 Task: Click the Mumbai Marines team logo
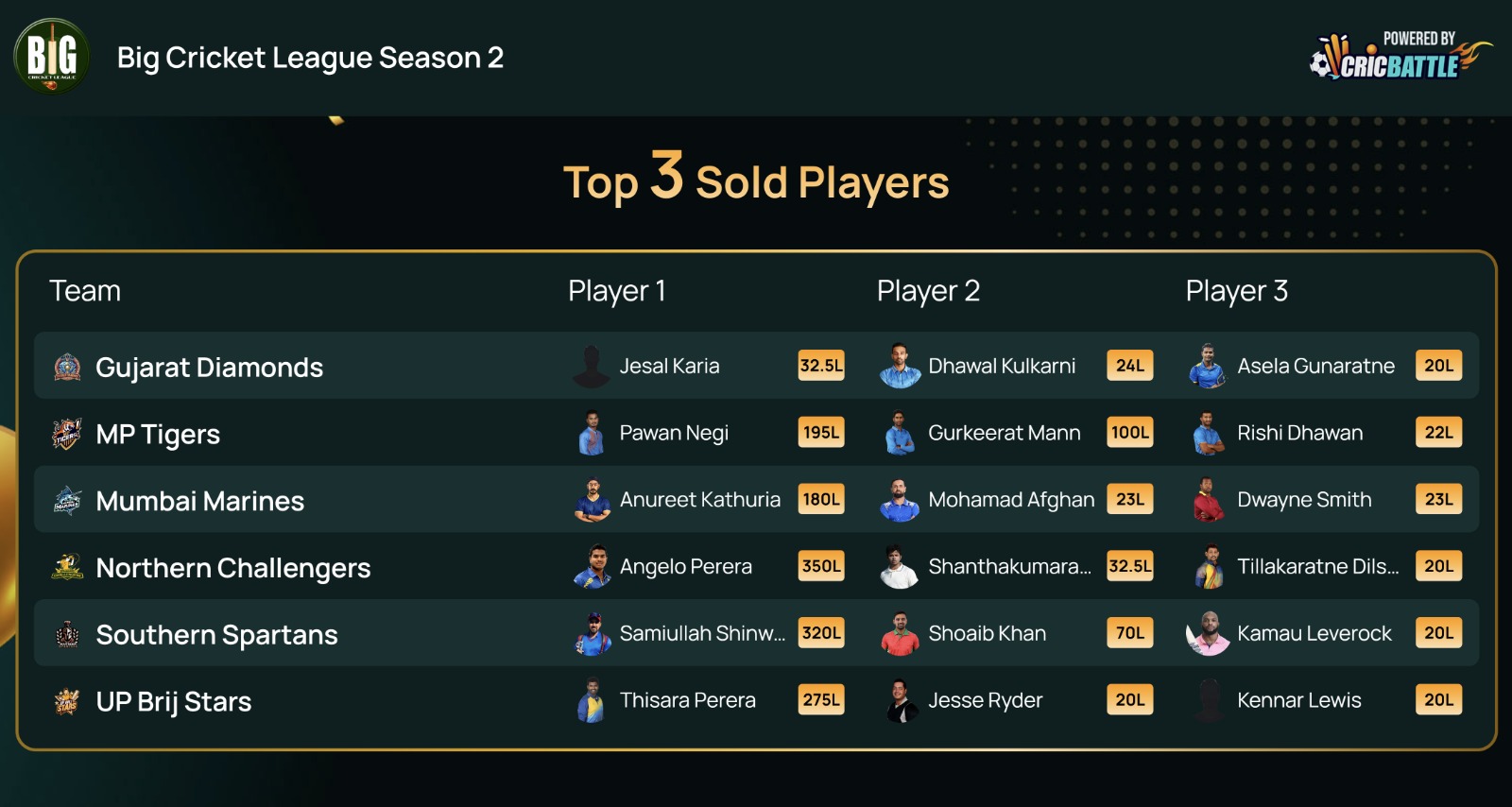coord(67,500)
